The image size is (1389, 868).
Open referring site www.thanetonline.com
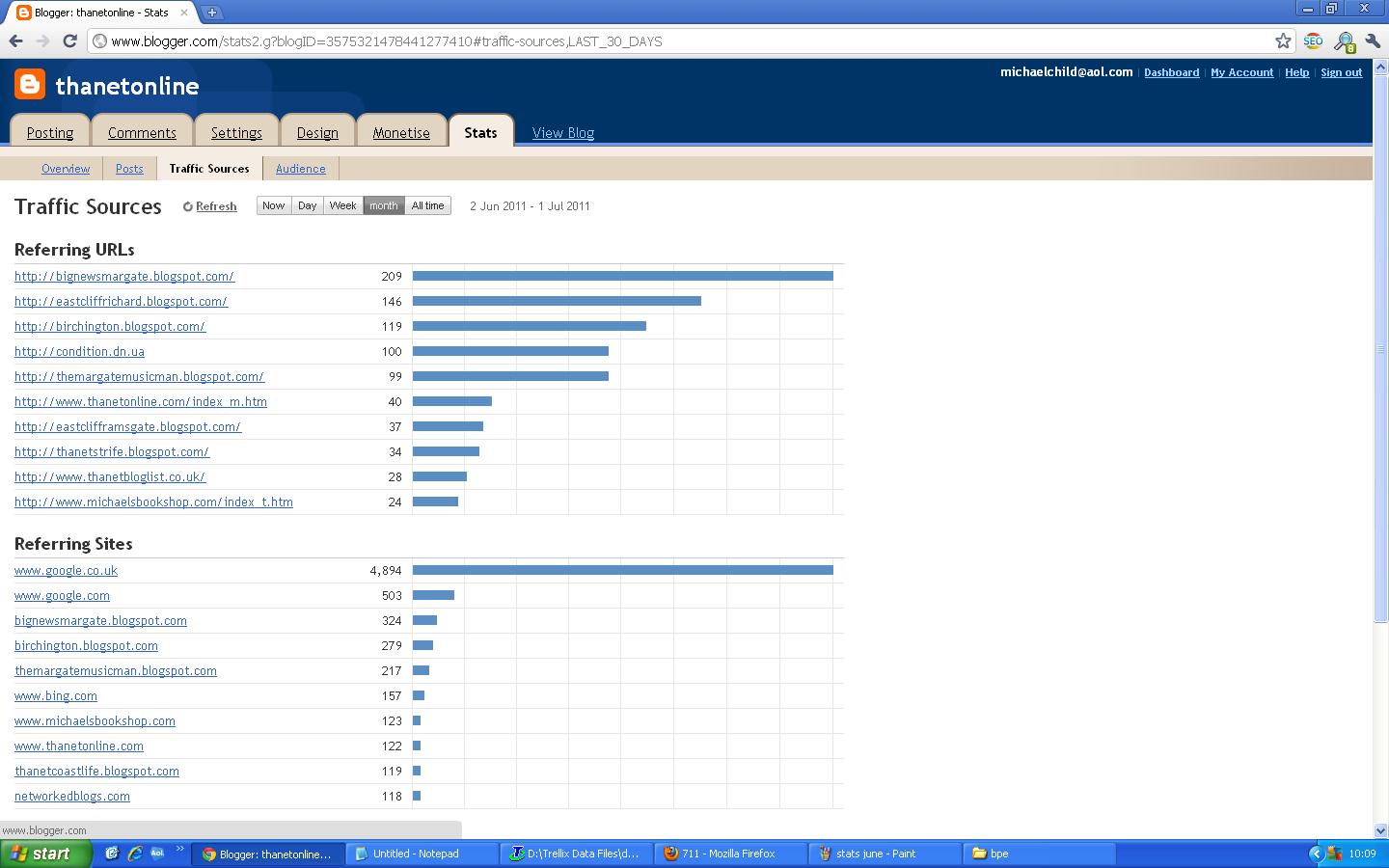point(79,746)
